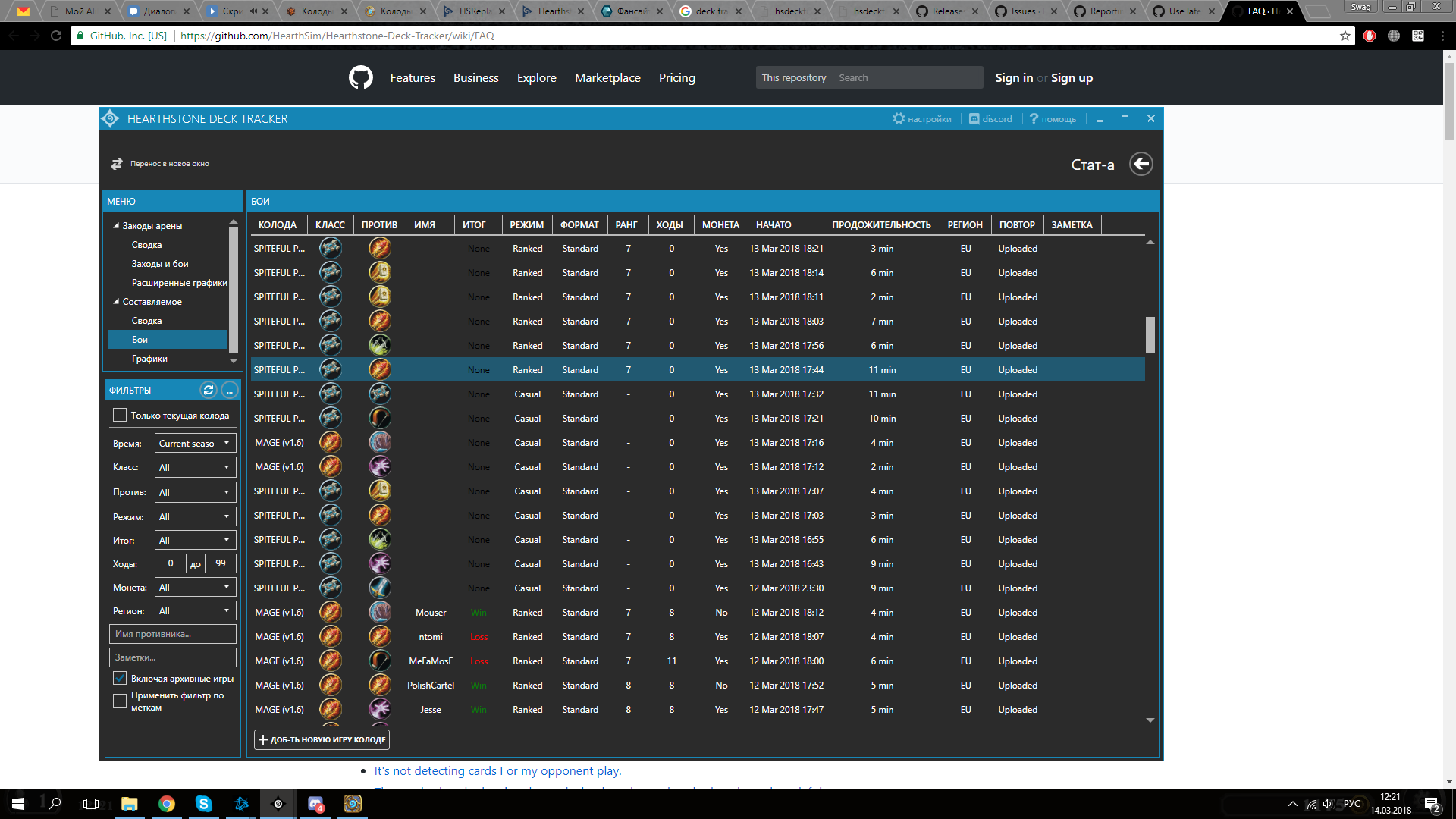Open the discord link icon

point(974,119)
